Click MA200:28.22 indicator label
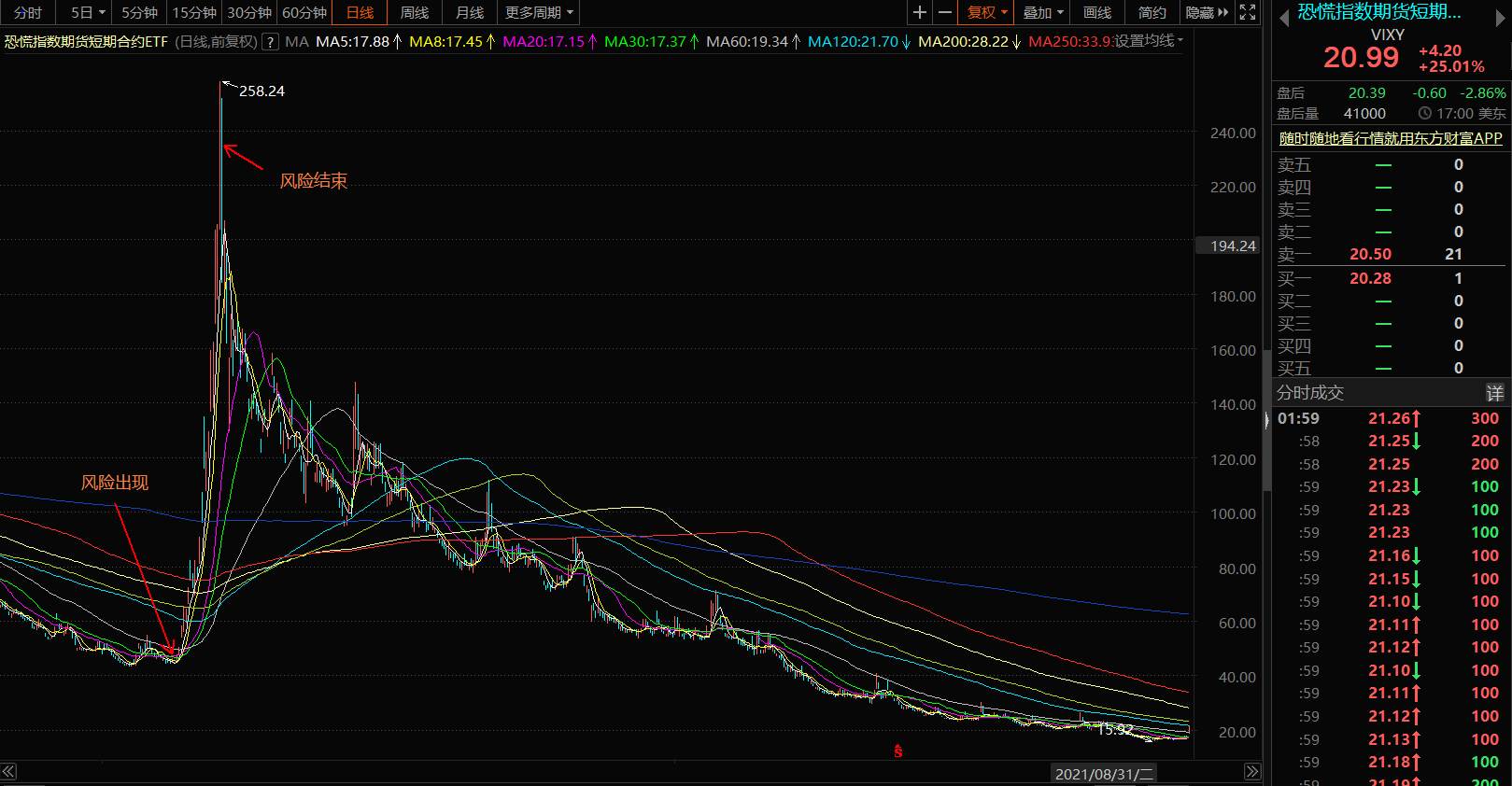This screenshot has width=1512, height=786. pos(969,41)
